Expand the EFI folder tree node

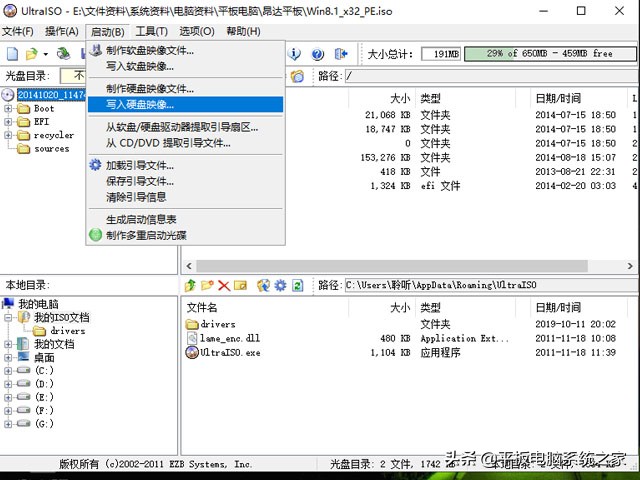click(x=8, y=122)
